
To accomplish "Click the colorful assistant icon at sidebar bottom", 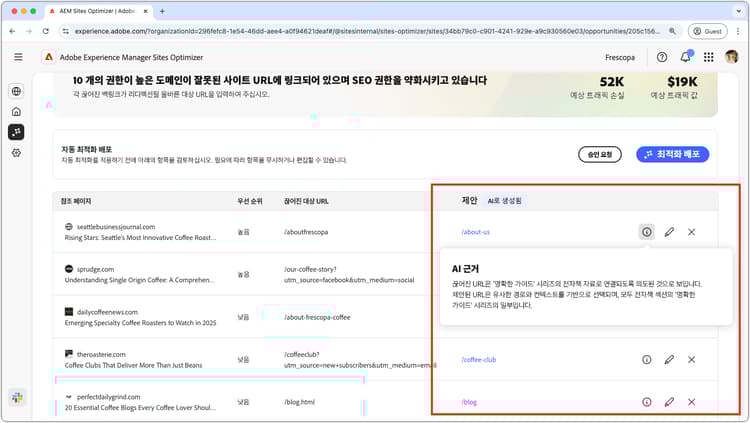I will pos(17,397).
